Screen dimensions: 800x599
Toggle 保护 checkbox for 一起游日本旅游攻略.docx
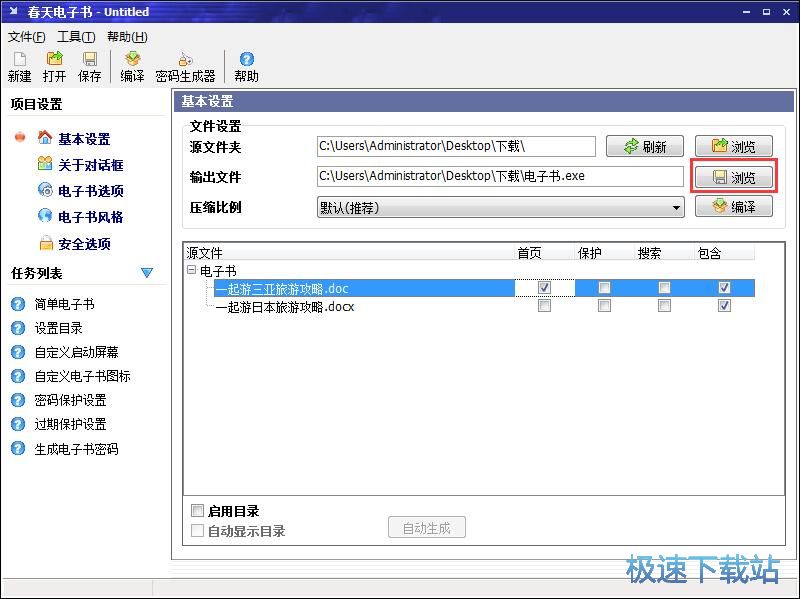(x=604, y=306)
